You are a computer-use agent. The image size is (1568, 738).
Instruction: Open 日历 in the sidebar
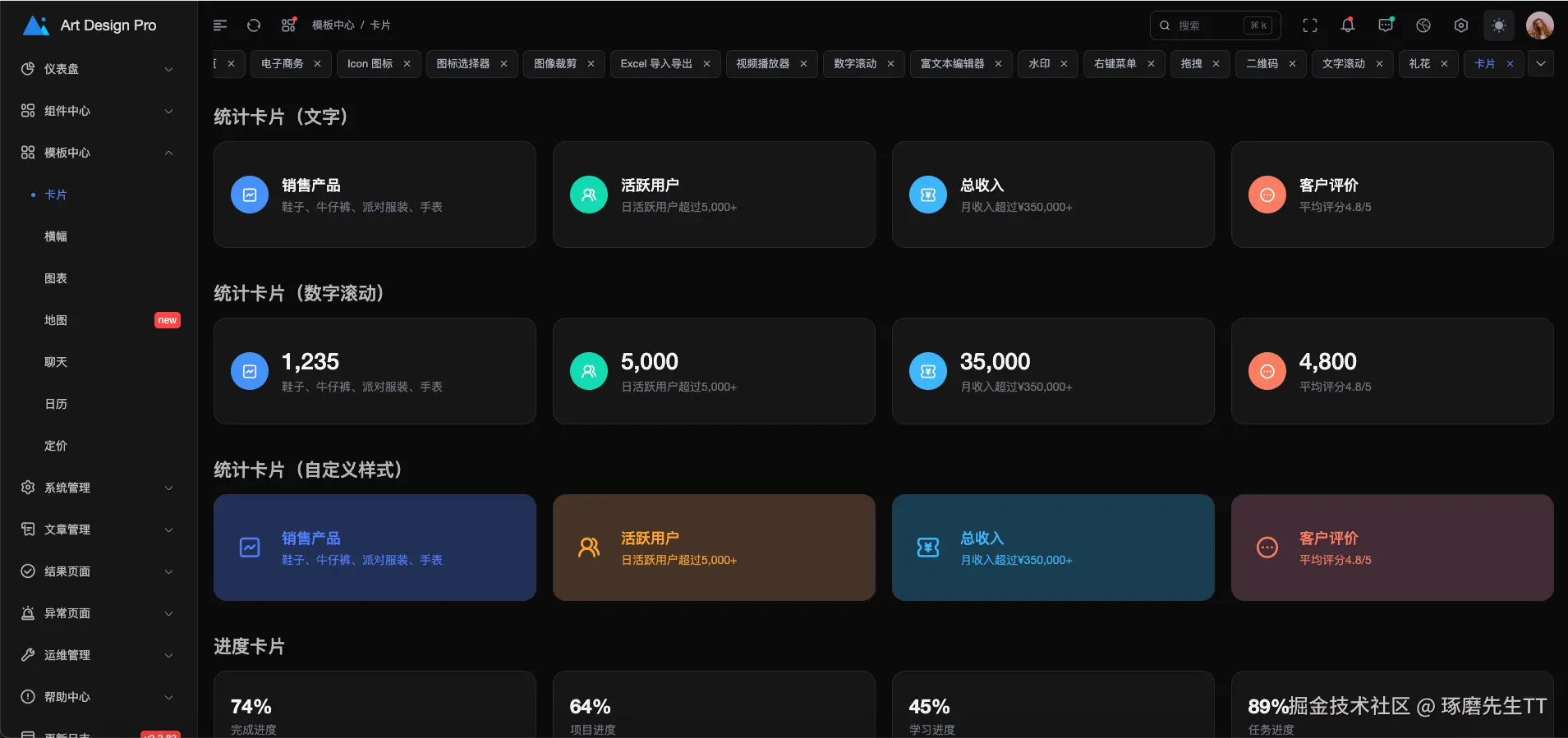99,404
